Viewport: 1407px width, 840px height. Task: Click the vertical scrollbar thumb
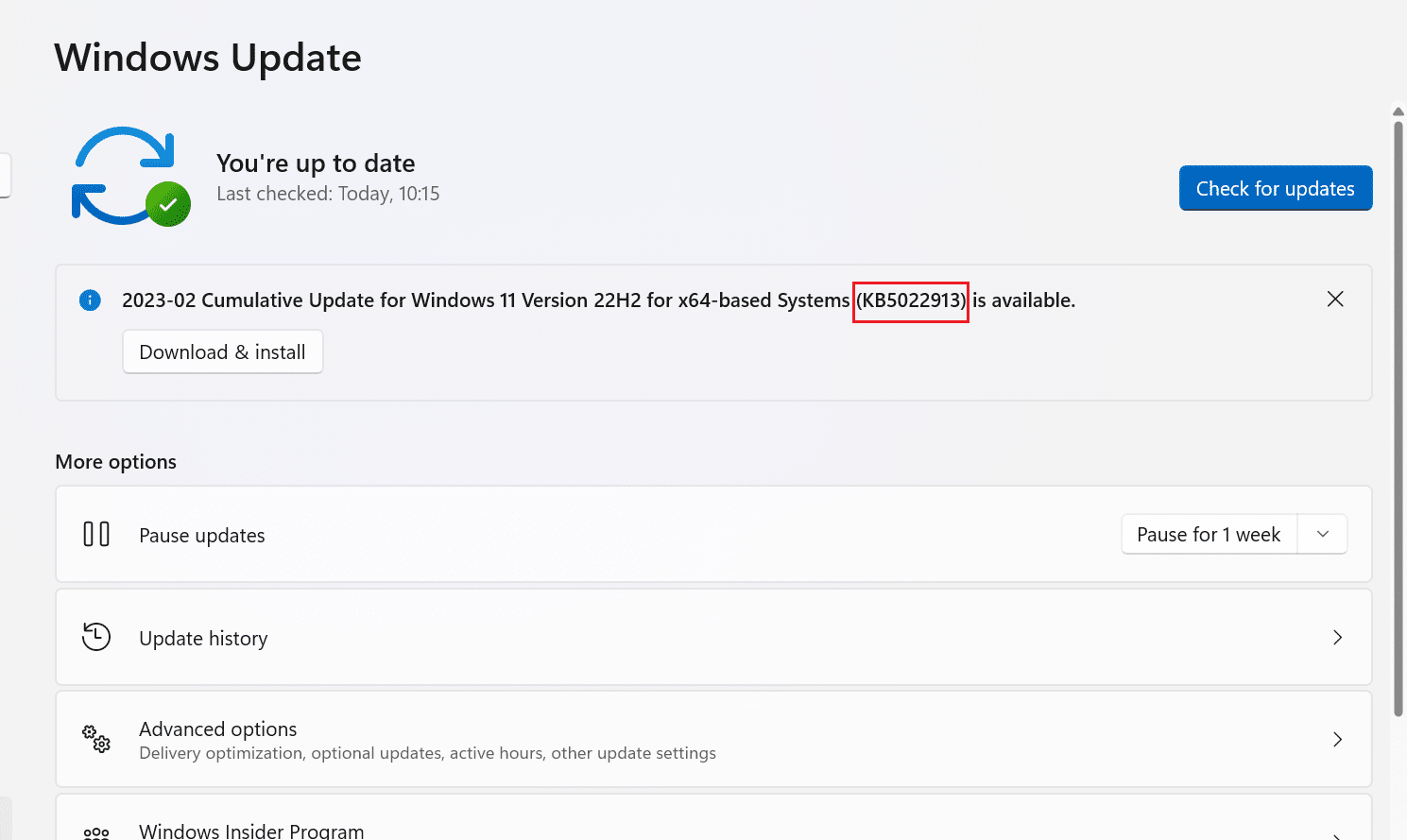tap(1398, 418)
